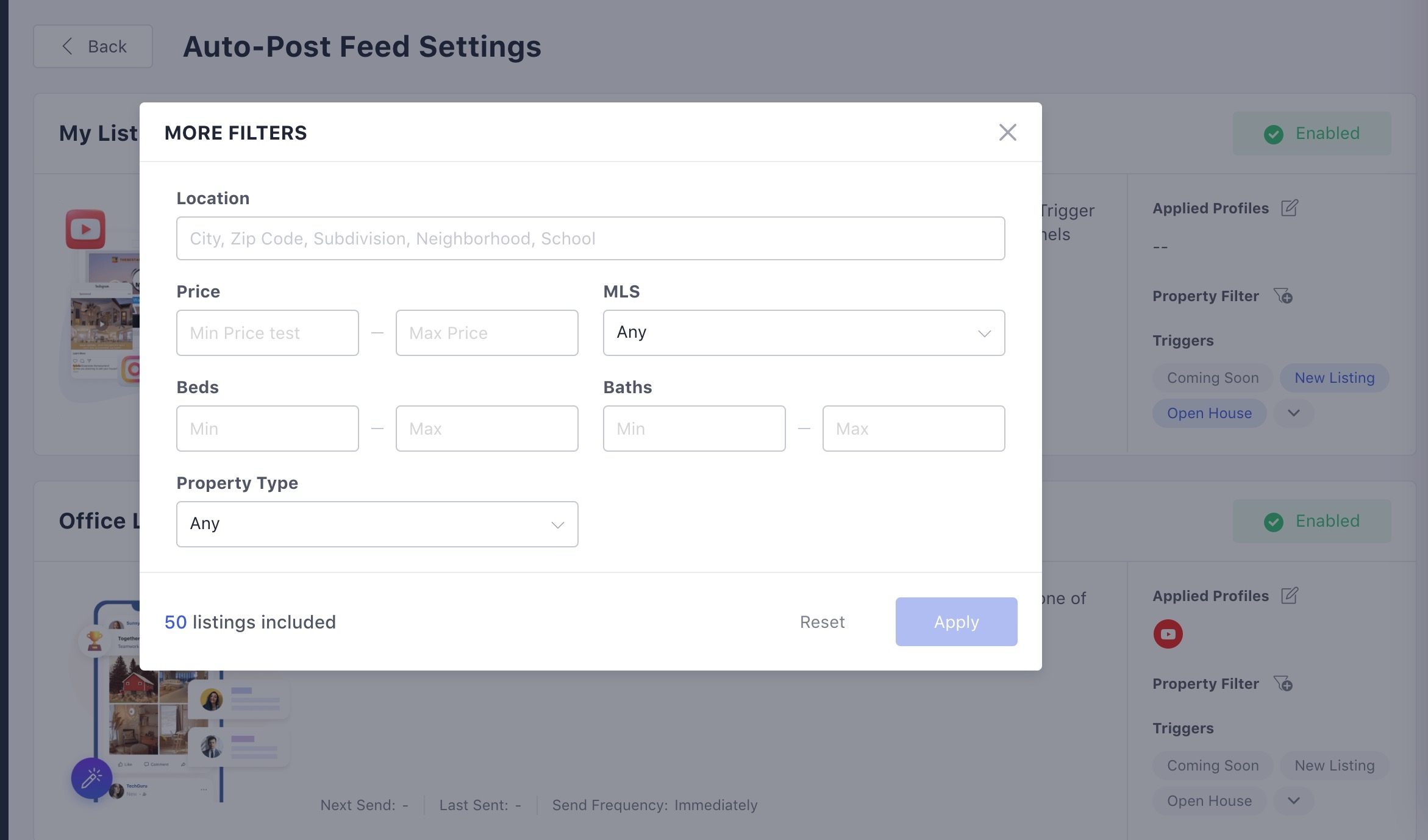Open the Property Type dropdown
The height and width of the screenshot is (840, 1428).
click(x=377, y=524)
